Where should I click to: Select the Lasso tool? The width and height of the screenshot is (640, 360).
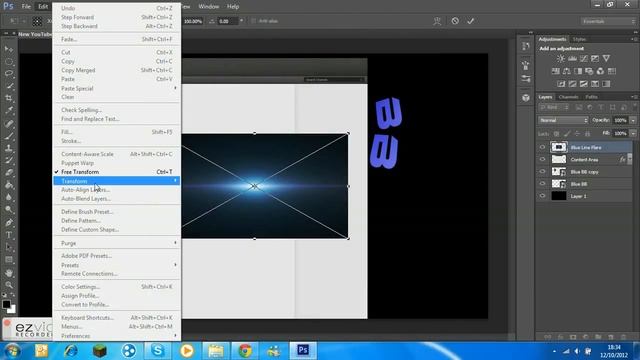point(9,74)
